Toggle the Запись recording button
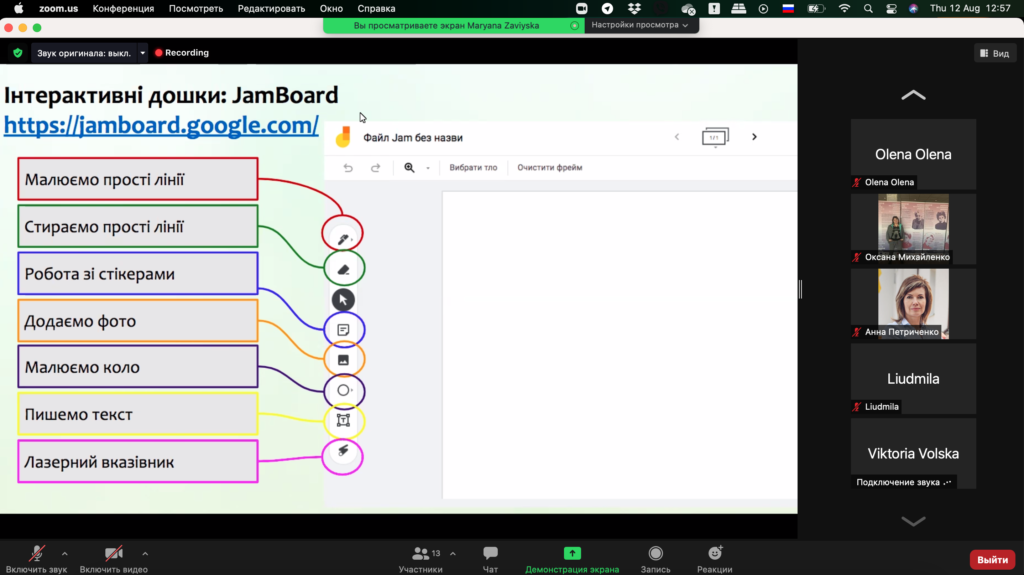The width and height of the screenshot is (1024, 575). [x=655, y=559]
